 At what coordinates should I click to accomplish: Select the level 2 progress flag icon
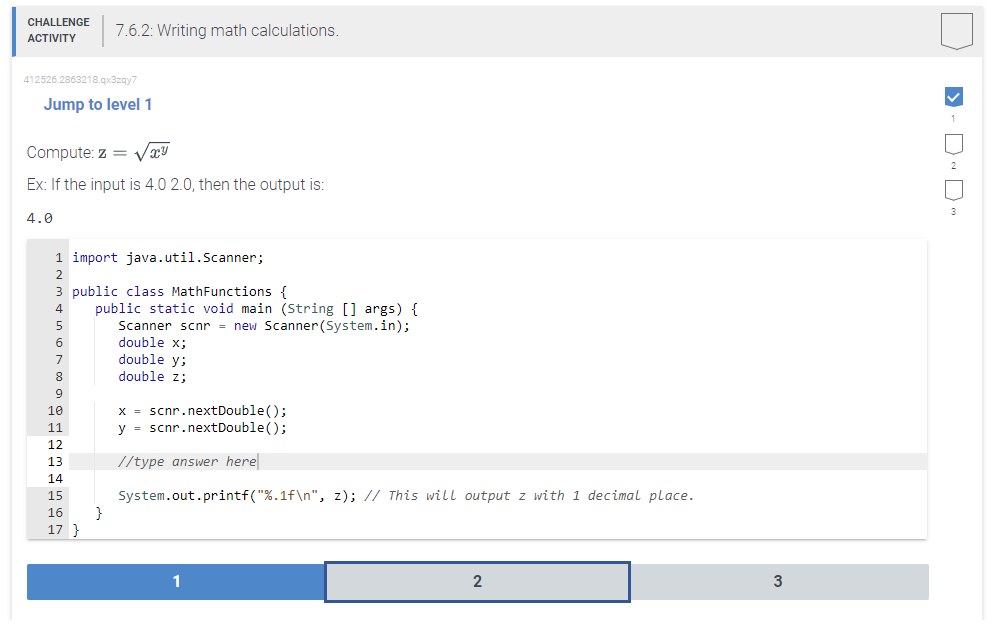point(953,143)
